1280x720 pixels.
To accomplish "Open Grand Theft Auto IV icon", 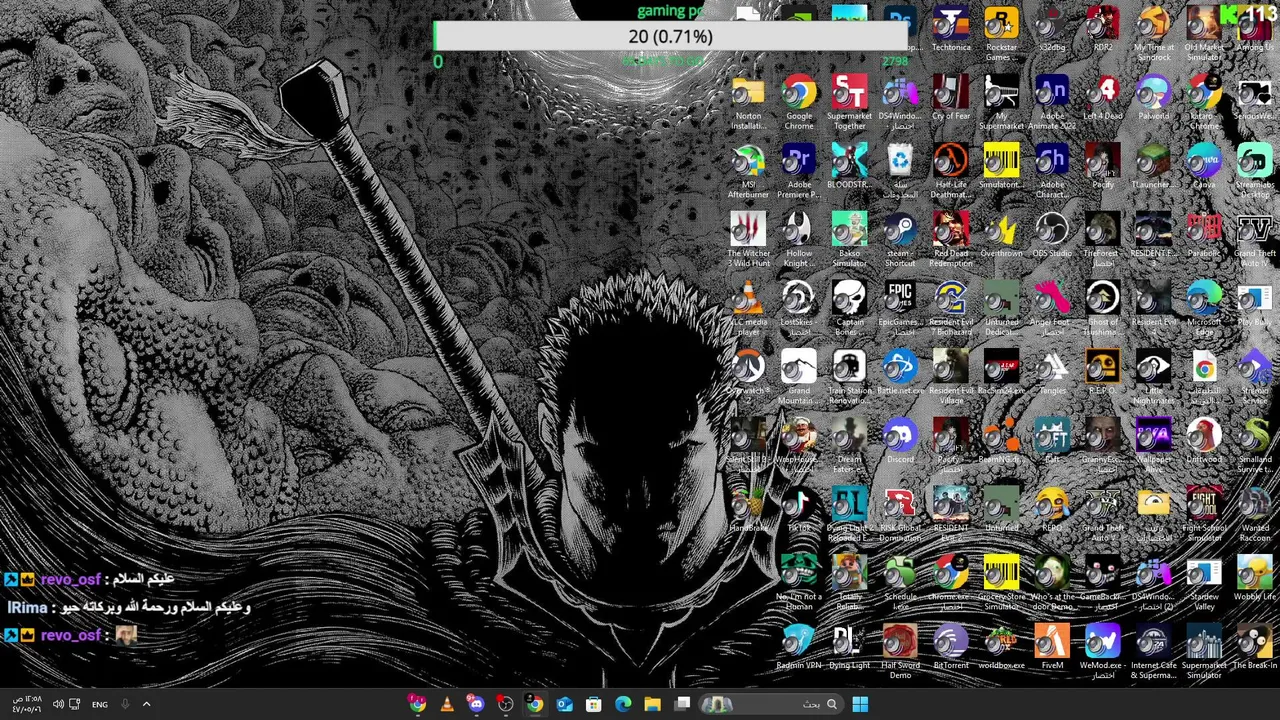I will click(1255, 240).
